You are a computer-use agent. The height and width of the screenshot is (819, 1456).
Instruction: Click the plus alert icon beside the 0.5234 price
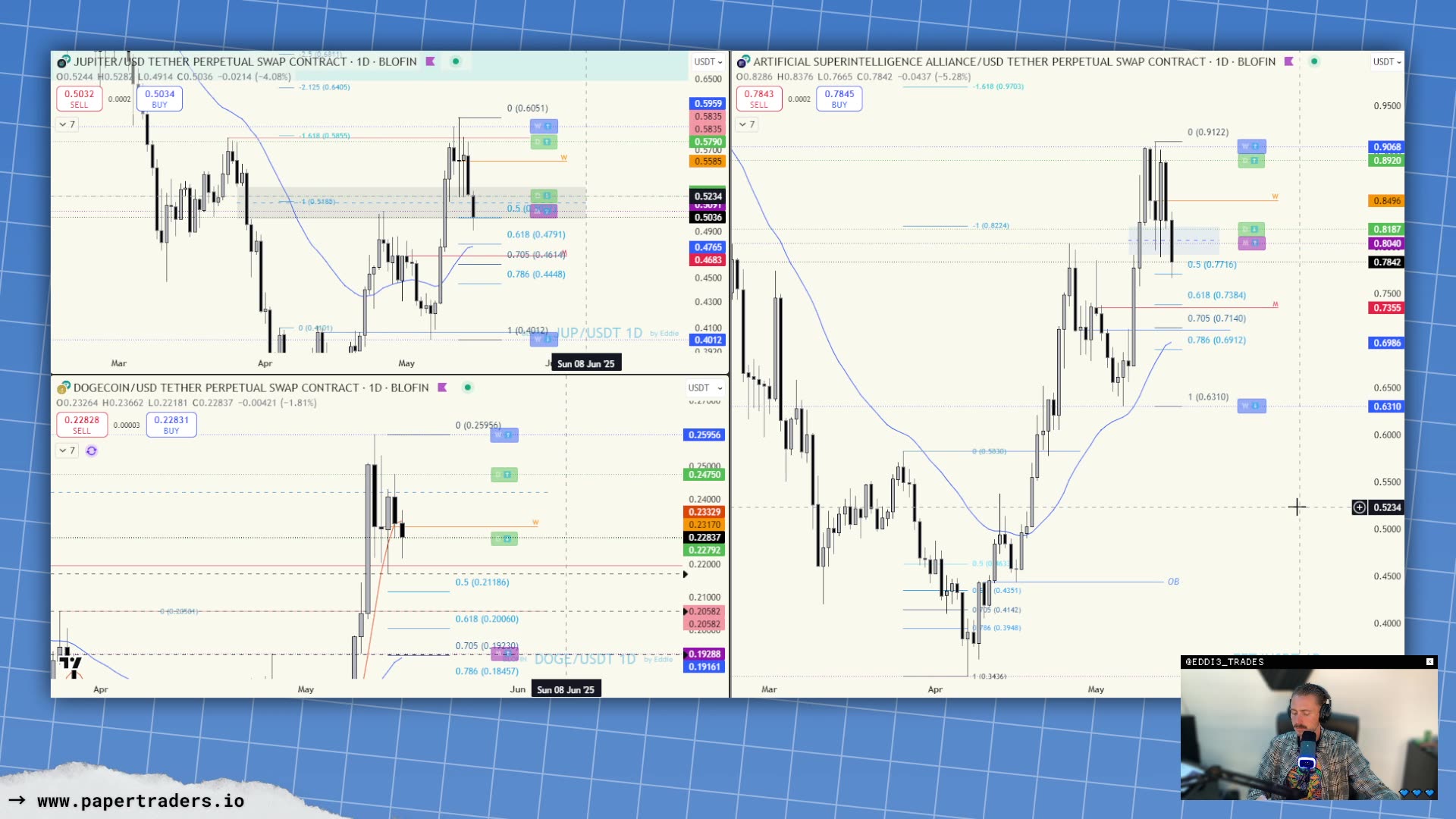coord(1358,507)
